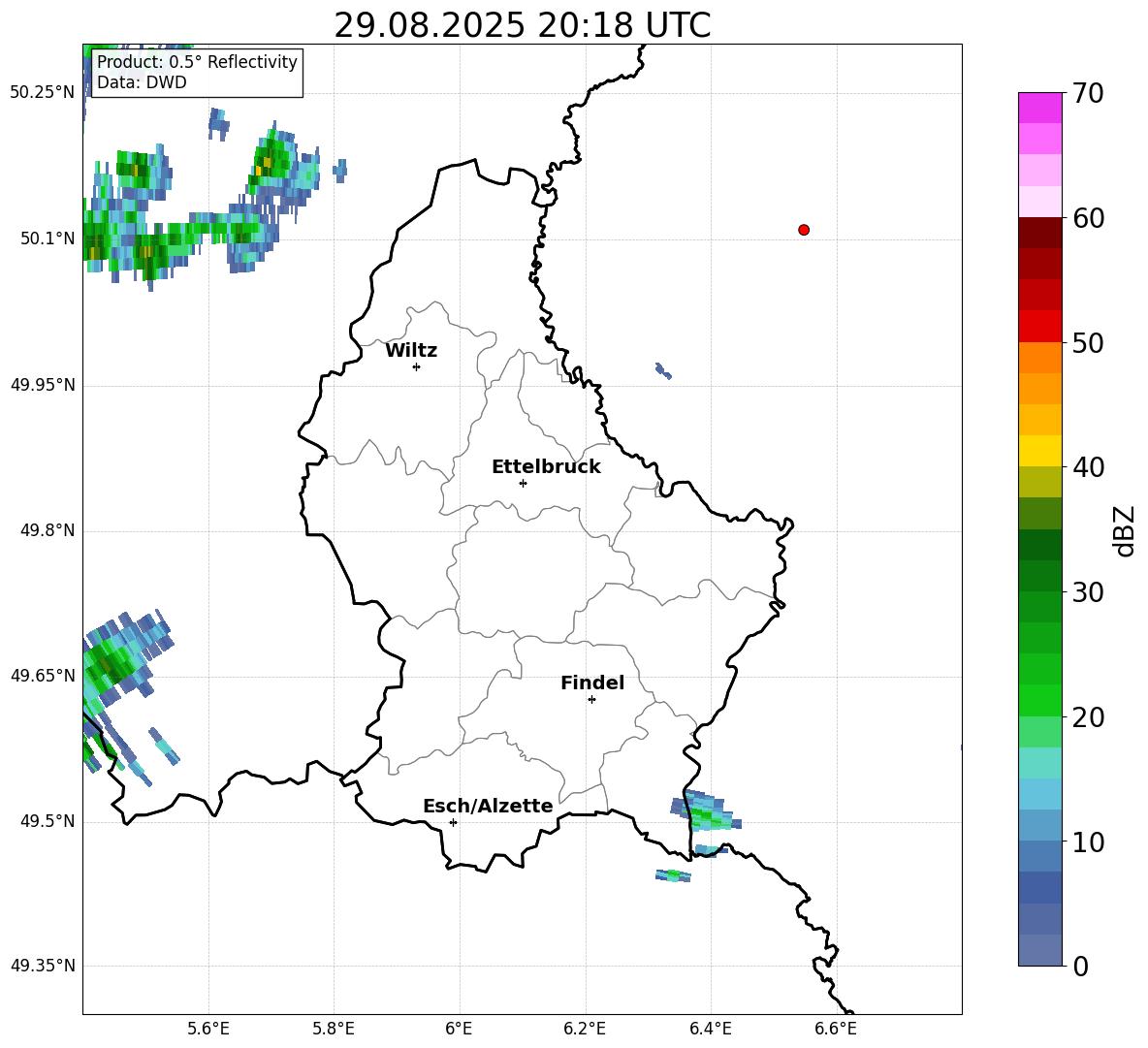
Task: Click the 0 colorbar tick label
Action: [1080, 966]
